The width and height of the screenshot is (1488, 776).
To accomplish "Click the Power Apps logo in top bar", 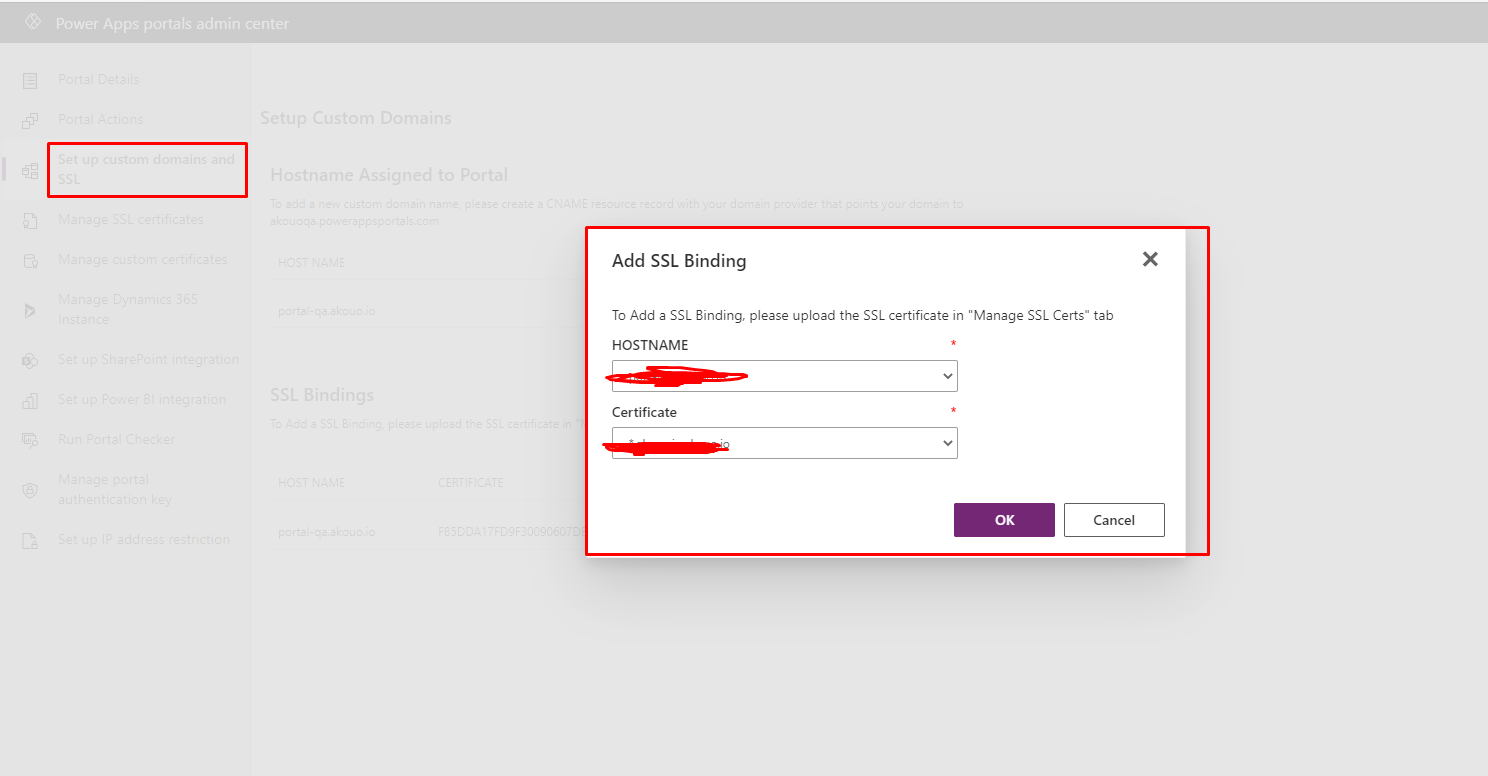I will [x=33, y=20].
